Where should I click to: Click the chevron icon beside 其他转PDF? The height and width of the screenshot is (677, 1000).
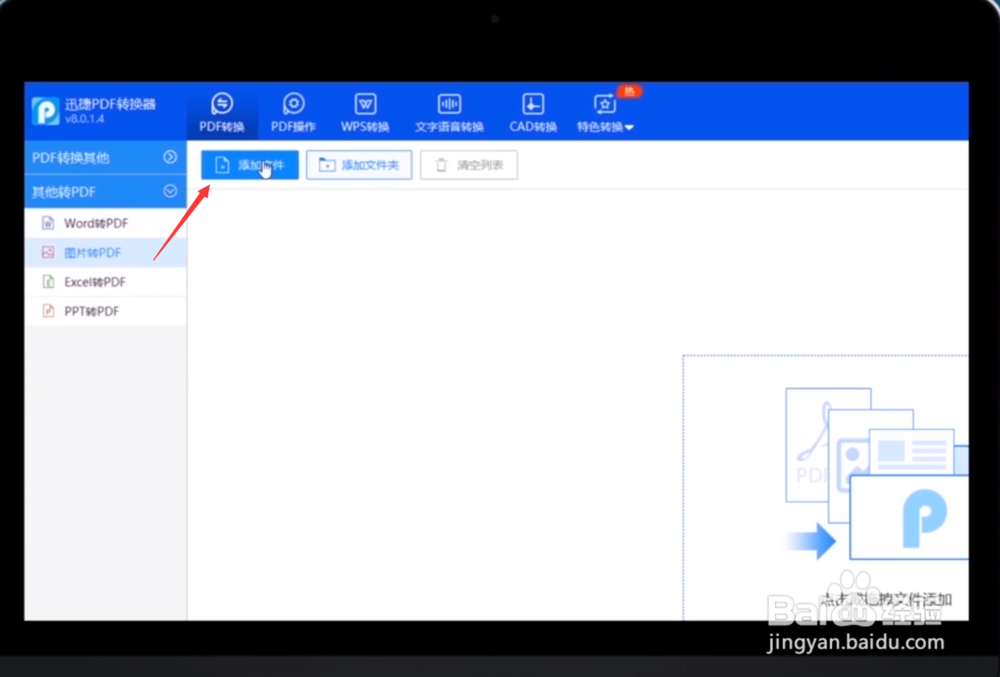170,191
